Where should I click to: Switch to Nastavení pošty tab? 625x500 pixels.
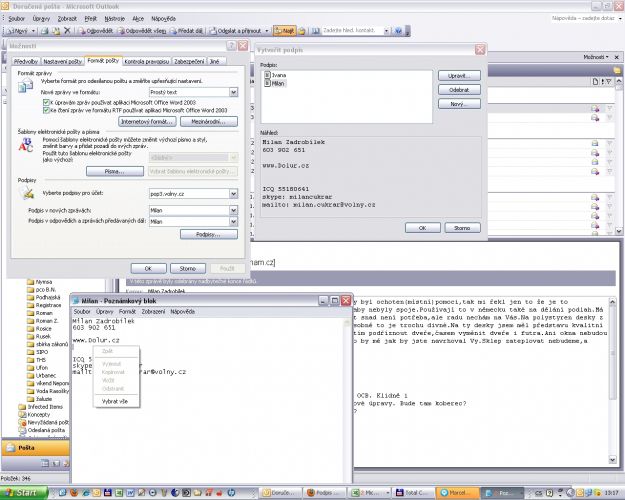[x=63, y=61]
